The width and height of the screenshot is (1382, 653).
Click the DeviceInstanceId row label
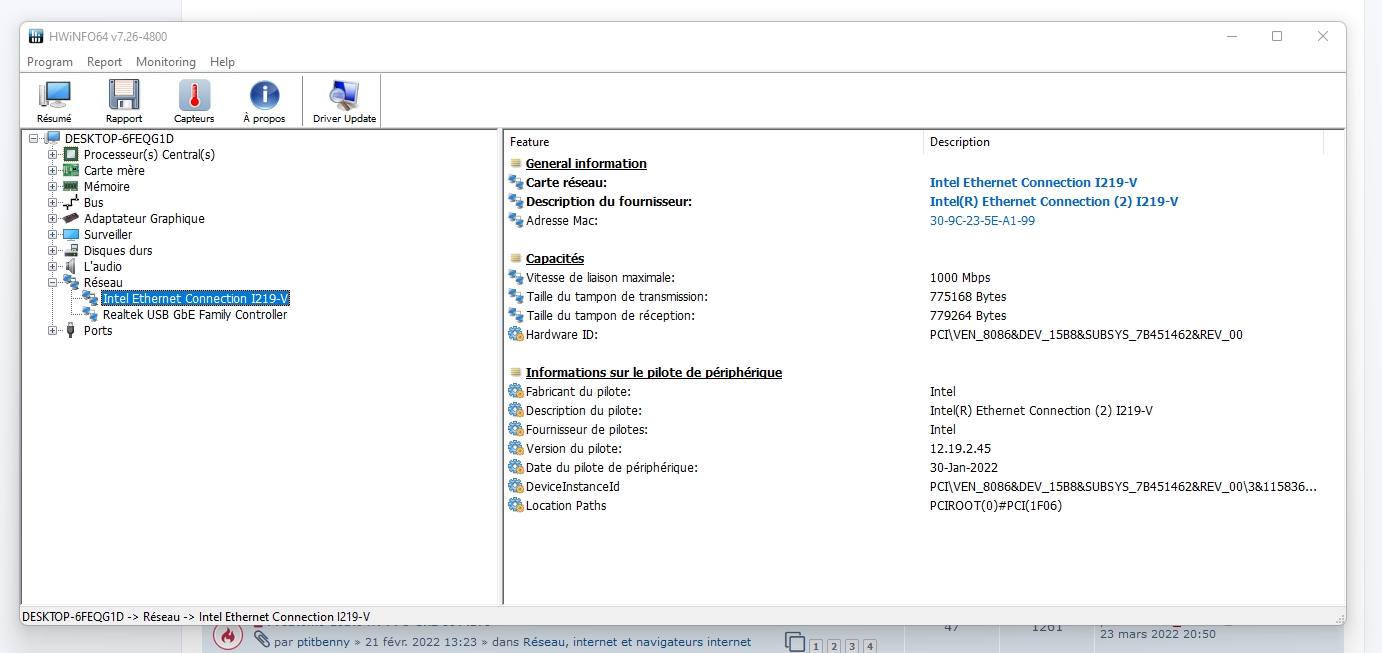(x=573, y=487)
